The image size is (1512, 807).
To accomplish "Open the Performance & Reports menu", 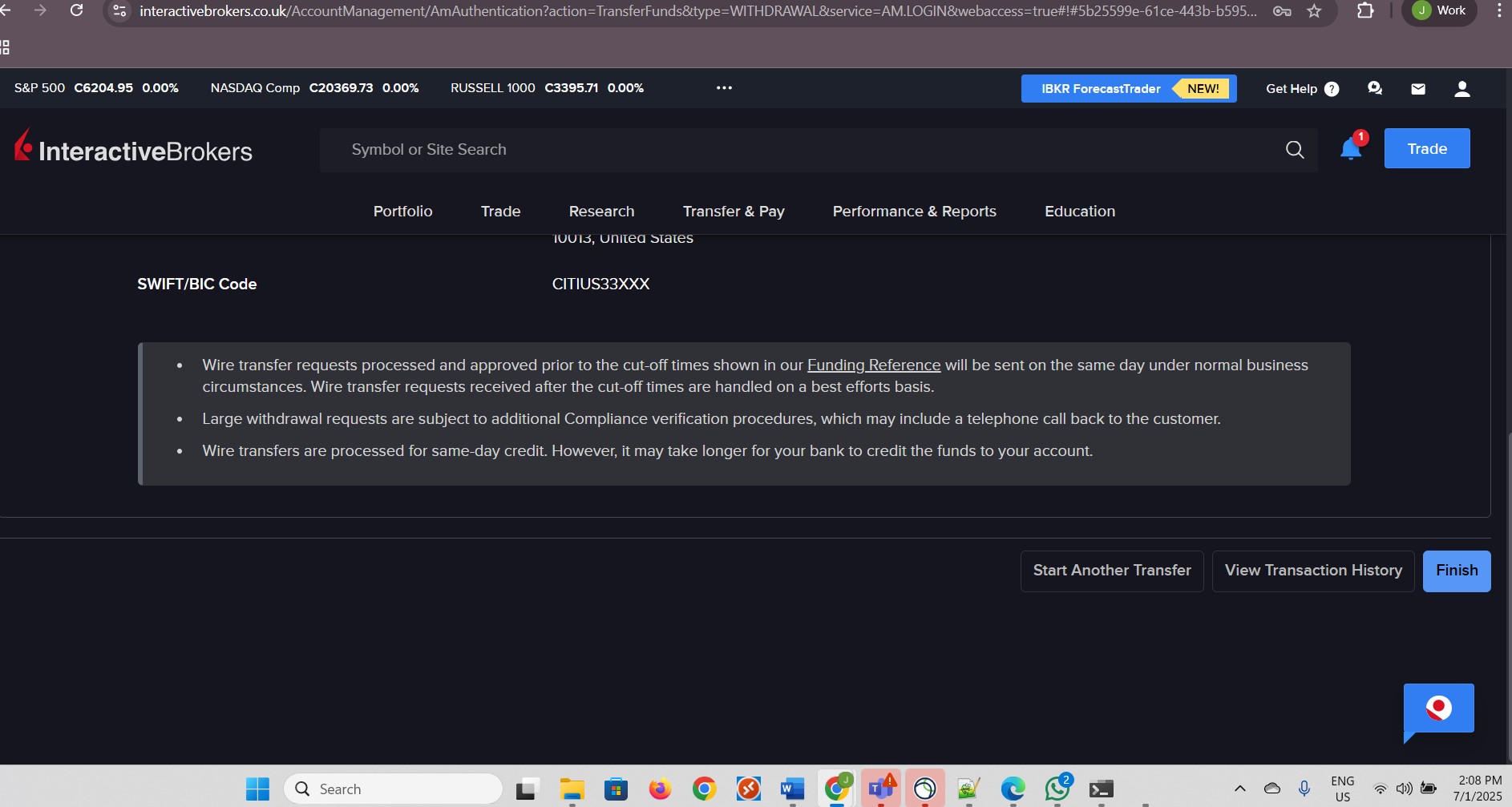I will tap(915, 212).
